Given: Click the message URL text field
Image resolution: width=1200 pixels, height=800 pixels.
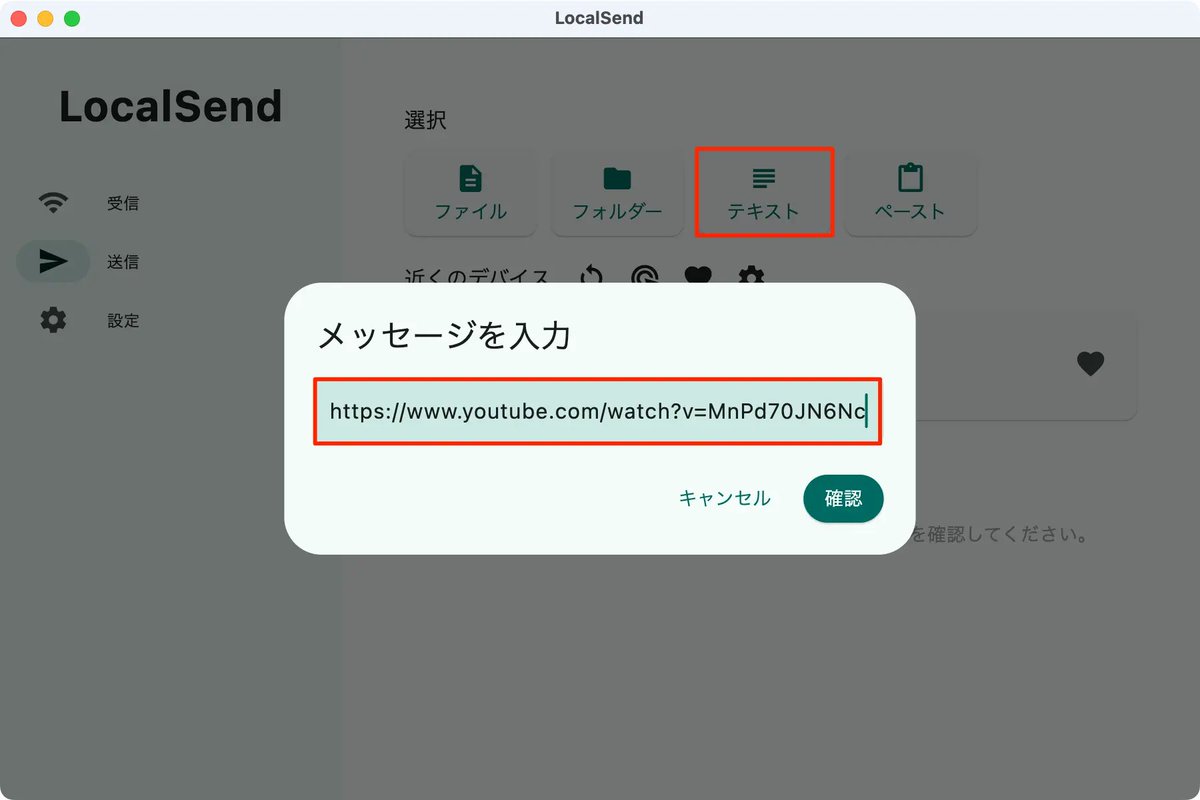Looking at the screenshot, I should tap(598, 411).
